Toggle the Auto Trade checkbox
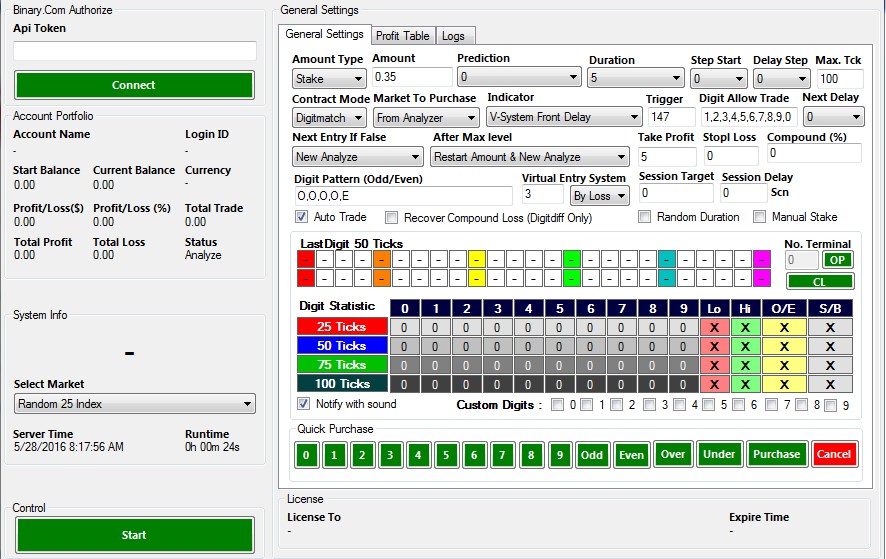 302,217
